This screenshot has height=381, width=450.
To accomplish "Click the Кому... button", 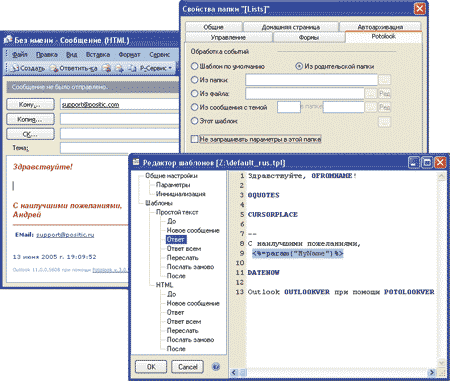I will click(x=30, y=104).
